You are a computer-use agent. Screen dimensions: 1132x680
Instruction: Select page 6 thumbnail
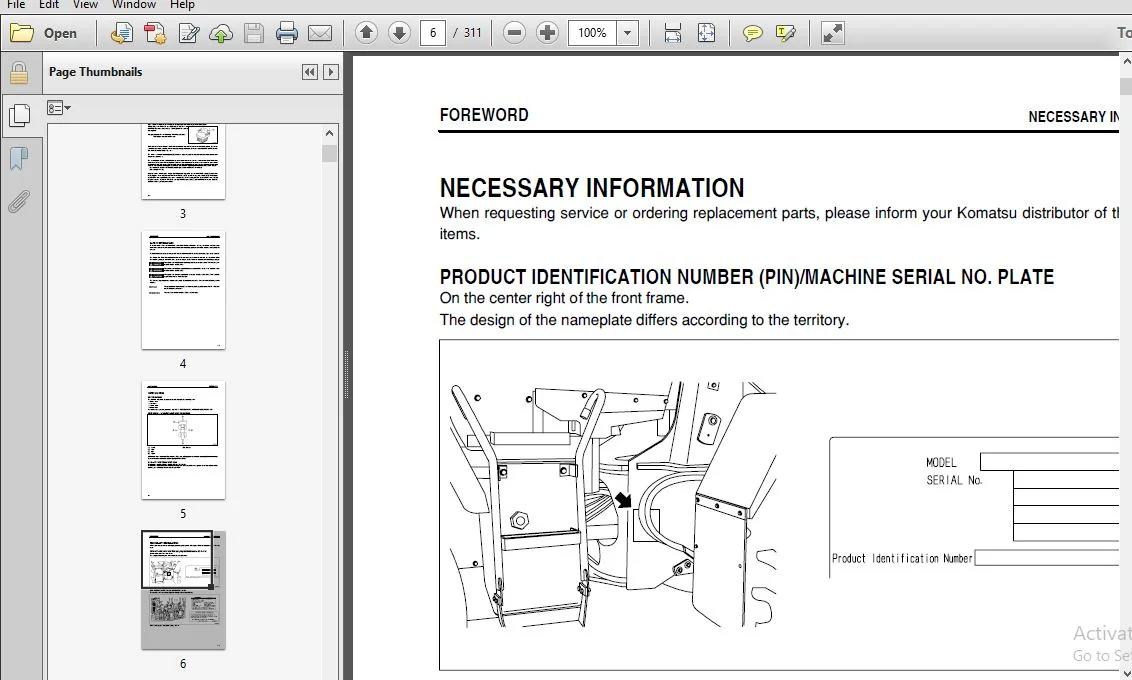point(183,590)
